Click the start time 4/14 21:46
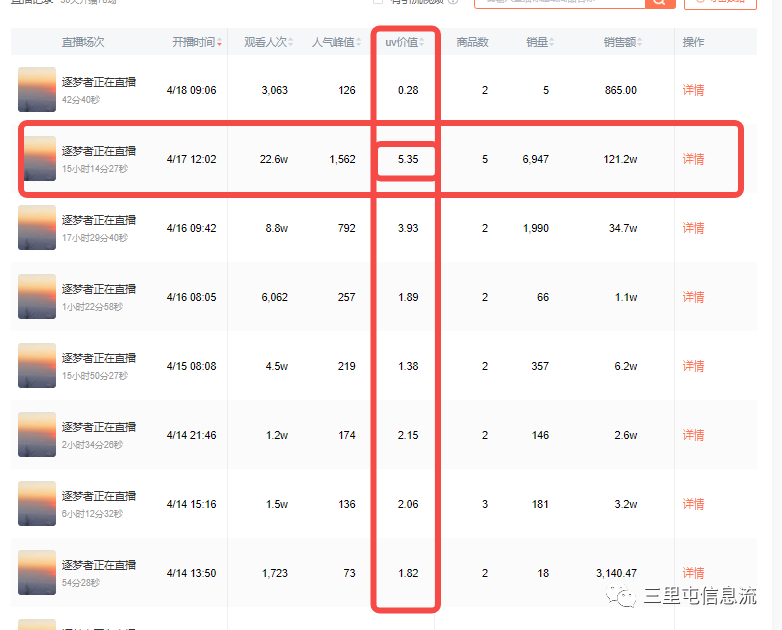Screen dimensions: 782x630 click(x=192, y=435)
